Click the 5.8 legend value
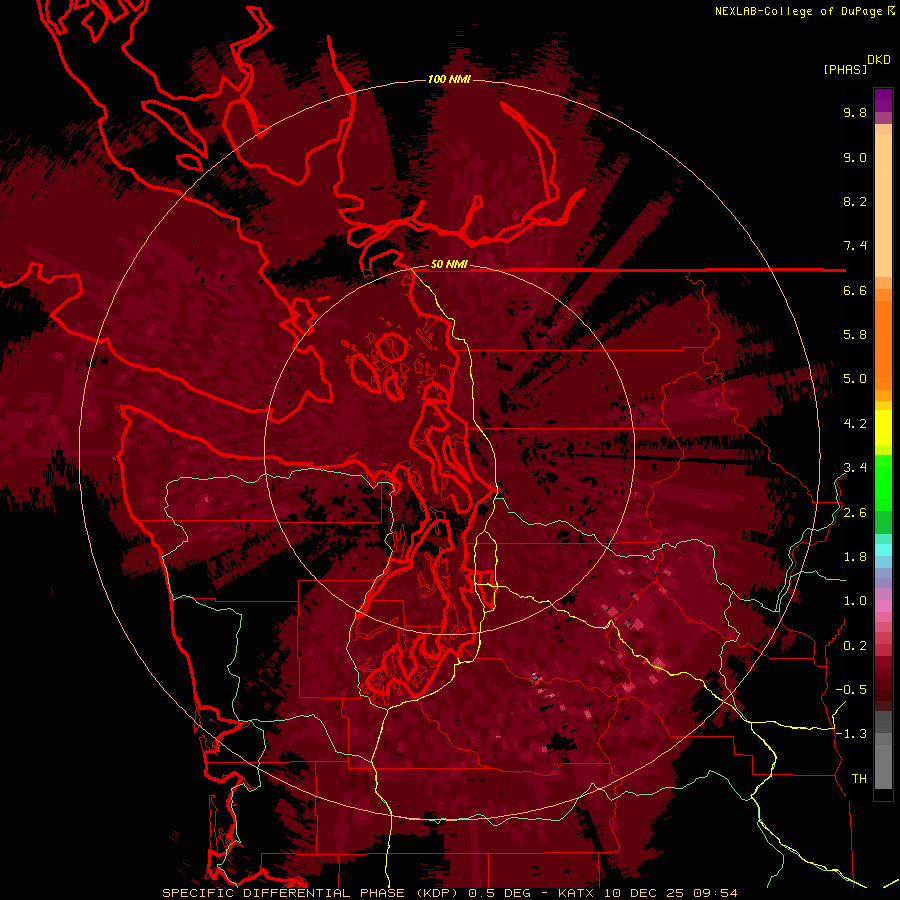This screenshot has width=900, height=900. [855, 335]
